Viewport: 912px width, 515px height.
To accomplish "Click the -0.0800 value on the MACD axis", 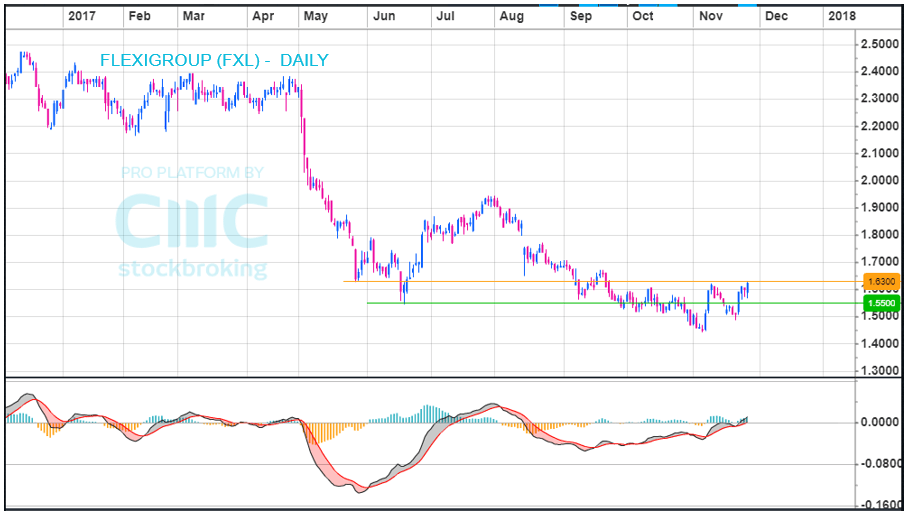I will [x=880, y=464].
